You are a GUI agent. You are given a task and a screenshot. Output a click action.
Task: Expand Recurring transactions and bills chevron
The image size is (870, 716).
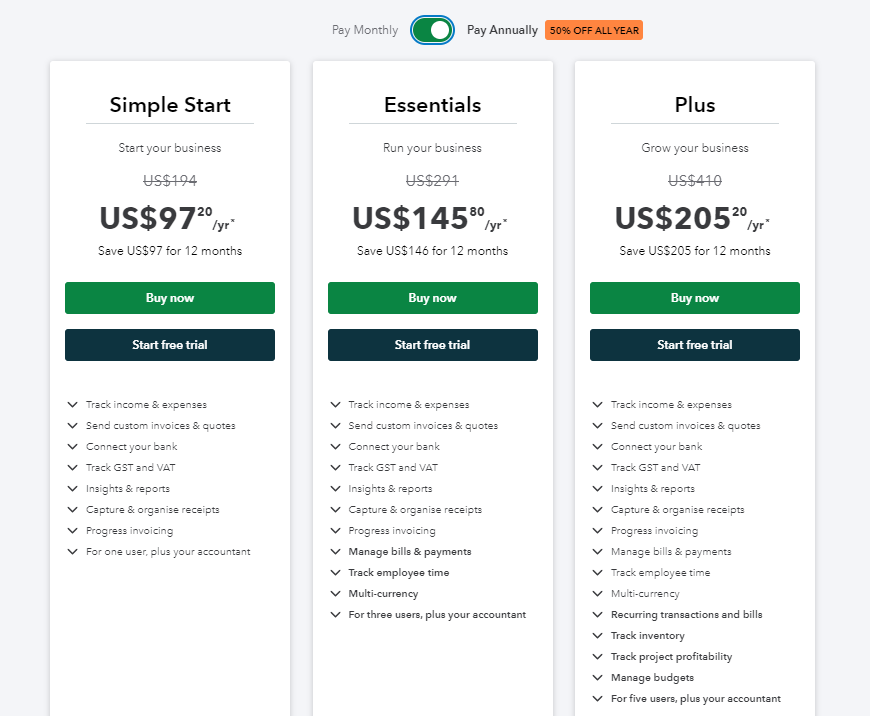coord(598,615)
